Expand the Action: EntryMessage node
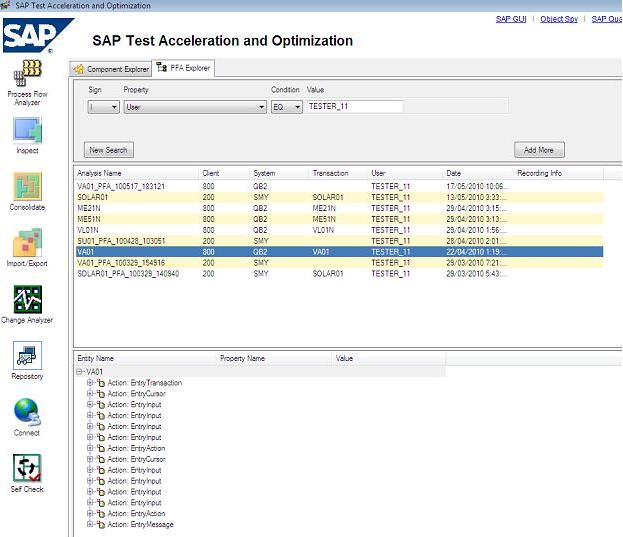 point(90,524)
